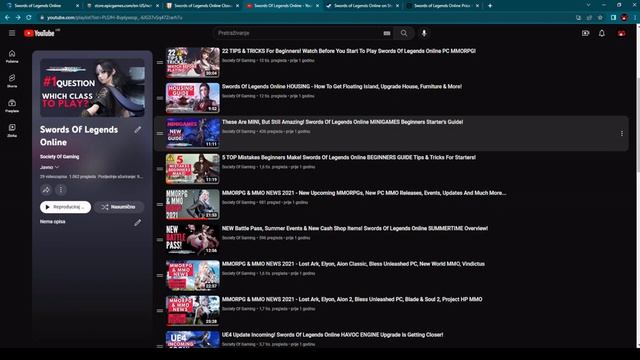Screen dimensions: 640x360
Task: Click the Nema opisa description text
Action: point(53,222)
